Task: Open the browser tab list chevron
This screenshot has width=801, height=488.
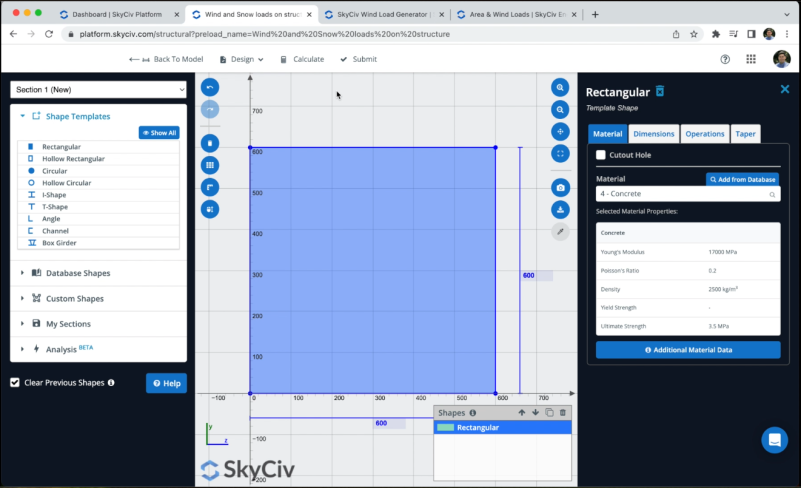Action: click(787, 14)
